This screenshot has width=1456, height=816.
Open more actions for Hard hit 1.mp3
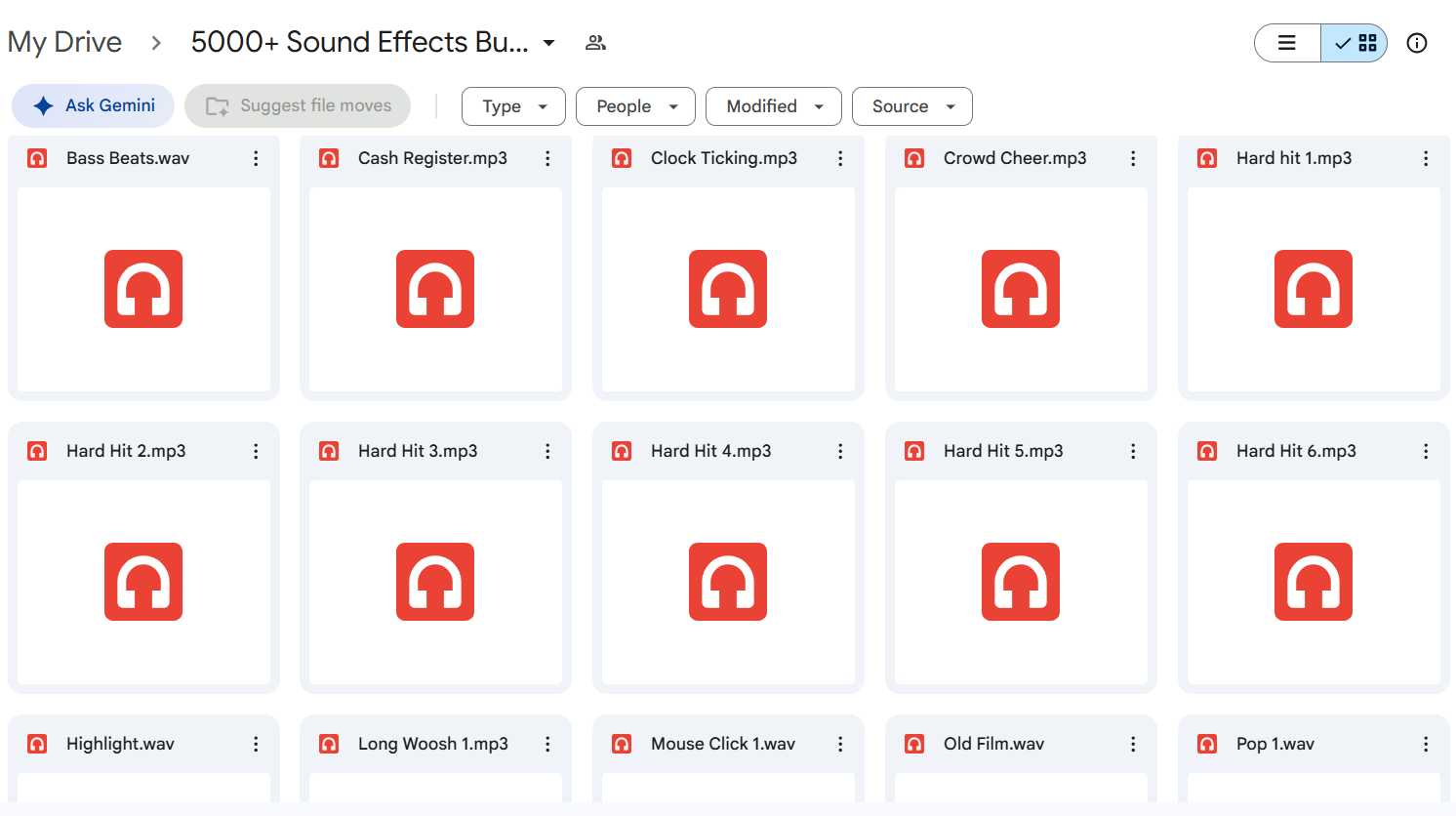(1426, 158)
